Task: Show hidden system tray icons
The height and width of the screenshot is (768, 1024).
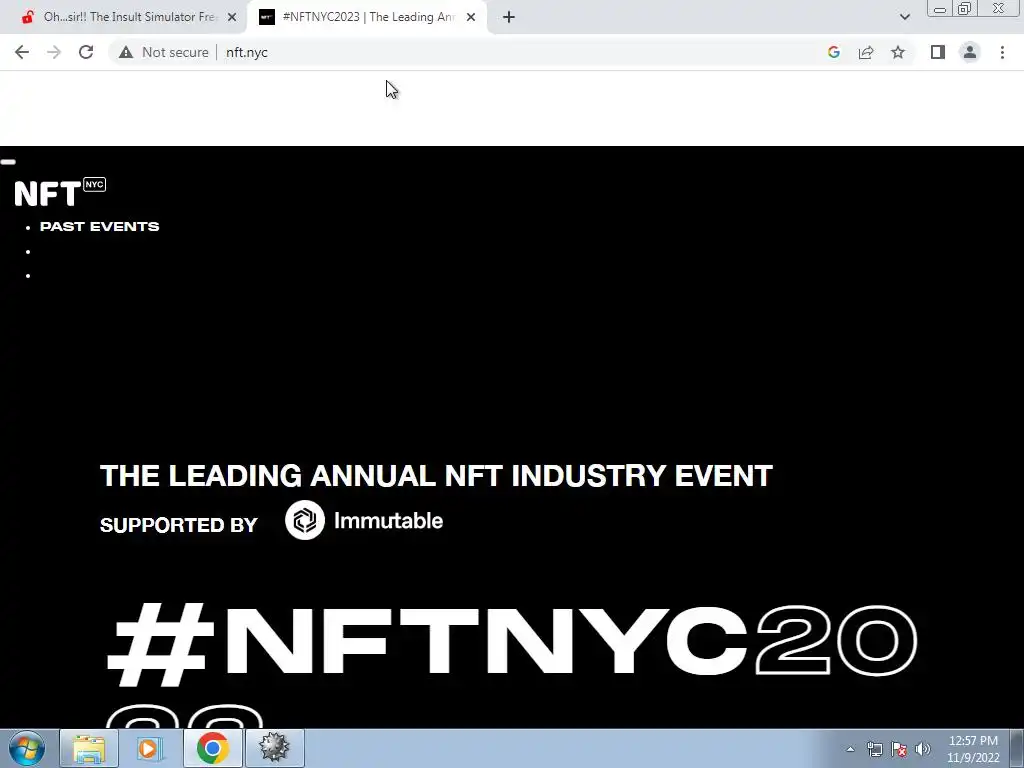Action: click(x=850, y=749)
